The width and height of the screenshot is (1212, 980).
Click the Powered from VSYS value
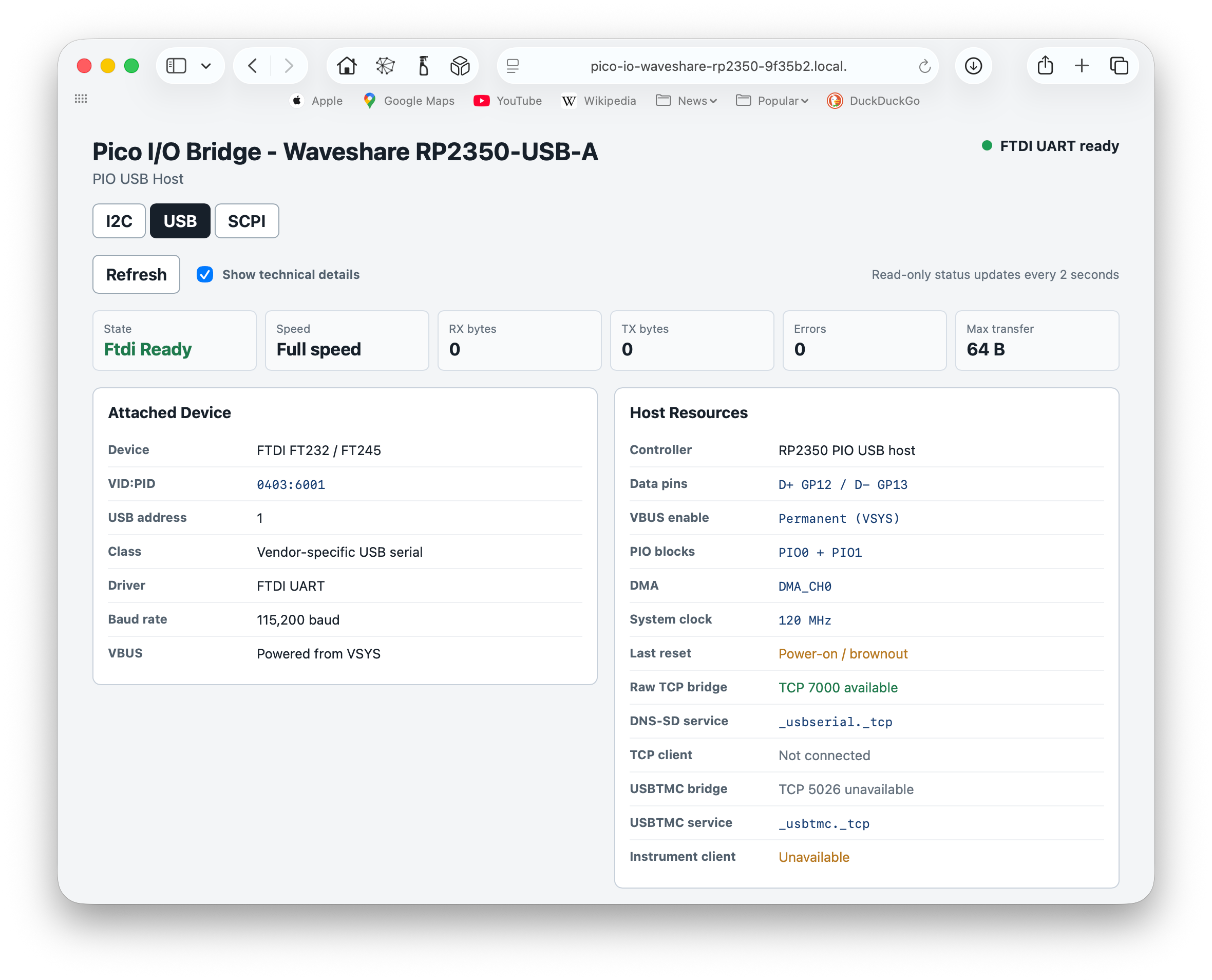pos(319,654)
